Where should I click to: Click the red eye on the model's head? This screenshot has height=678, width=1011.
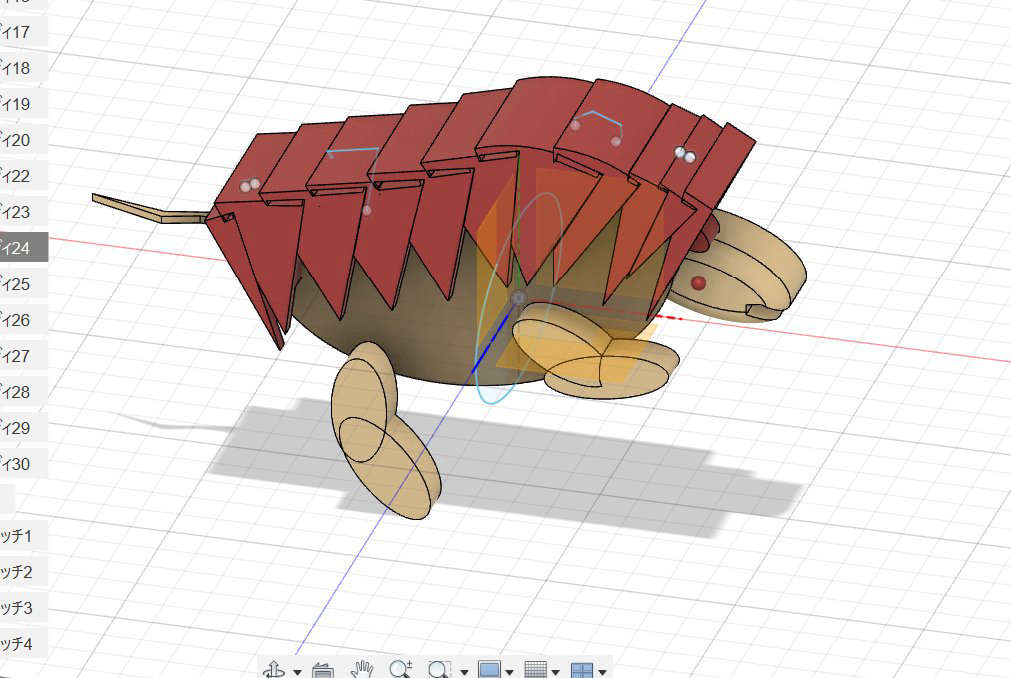[x=698, y=283]
